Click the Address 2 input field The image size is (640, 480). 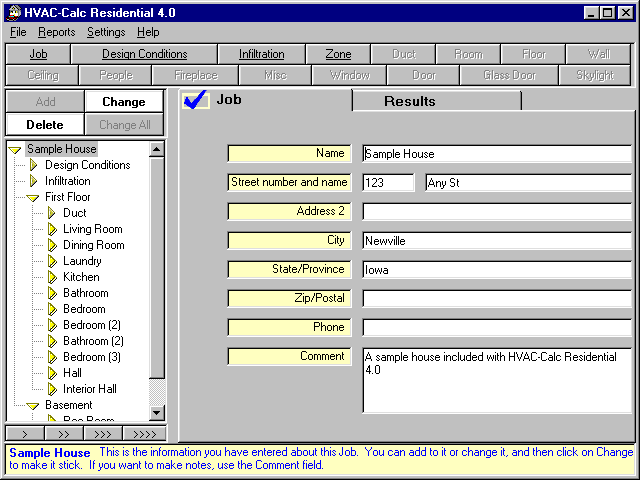click(497, 212)
